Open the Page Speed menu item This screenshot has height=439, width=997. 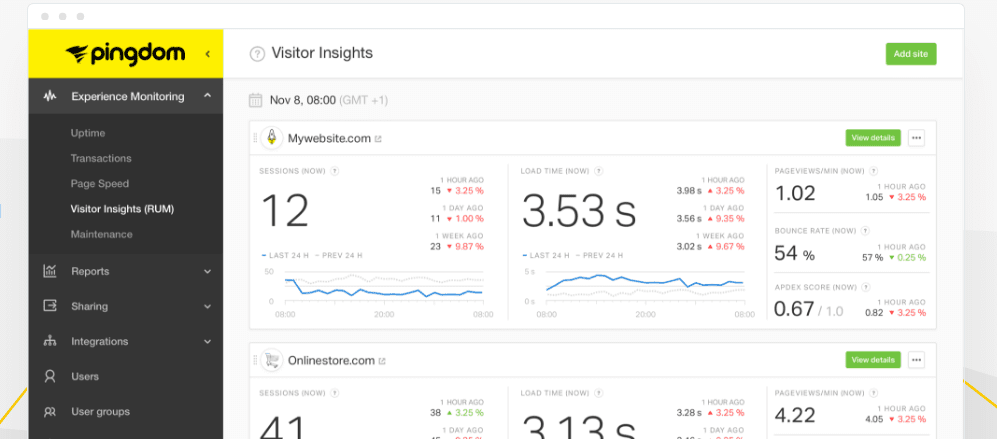(100, 184)
